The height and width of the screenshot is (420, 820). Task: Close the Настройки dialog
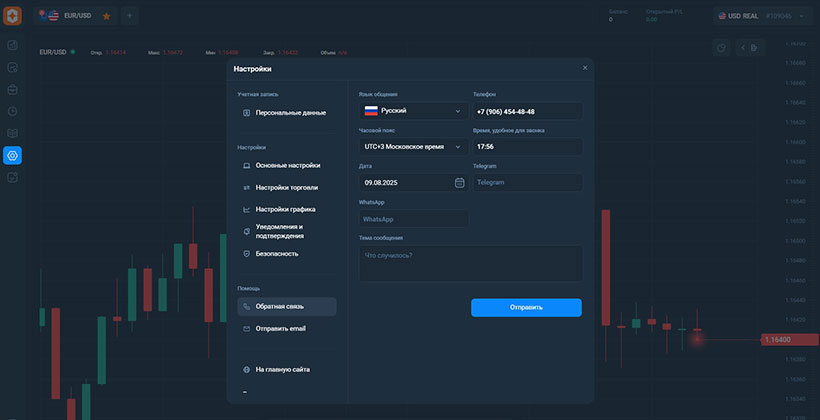585,67
